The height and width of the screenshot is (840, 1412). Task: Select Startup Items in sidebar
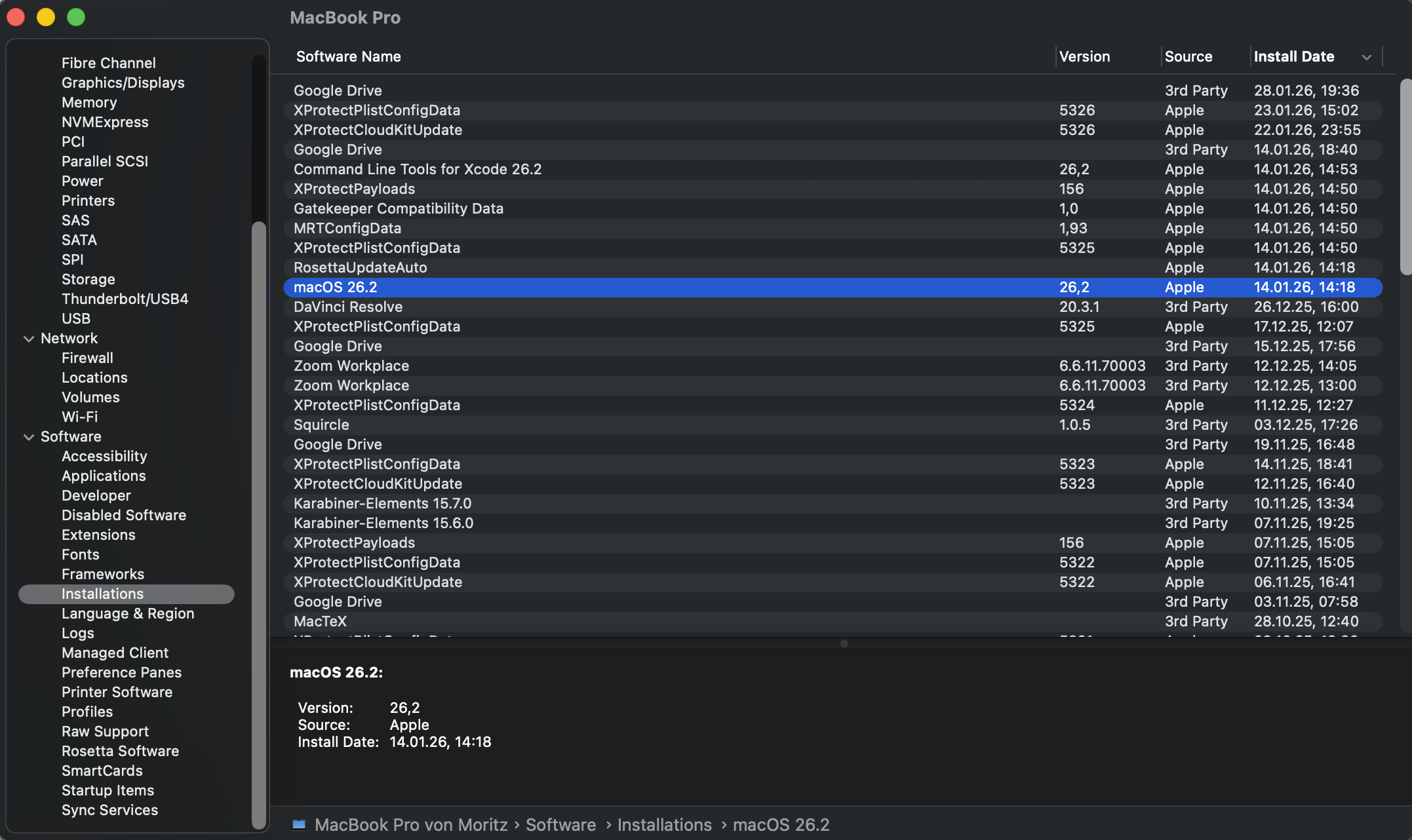click(x=108, y=790)
